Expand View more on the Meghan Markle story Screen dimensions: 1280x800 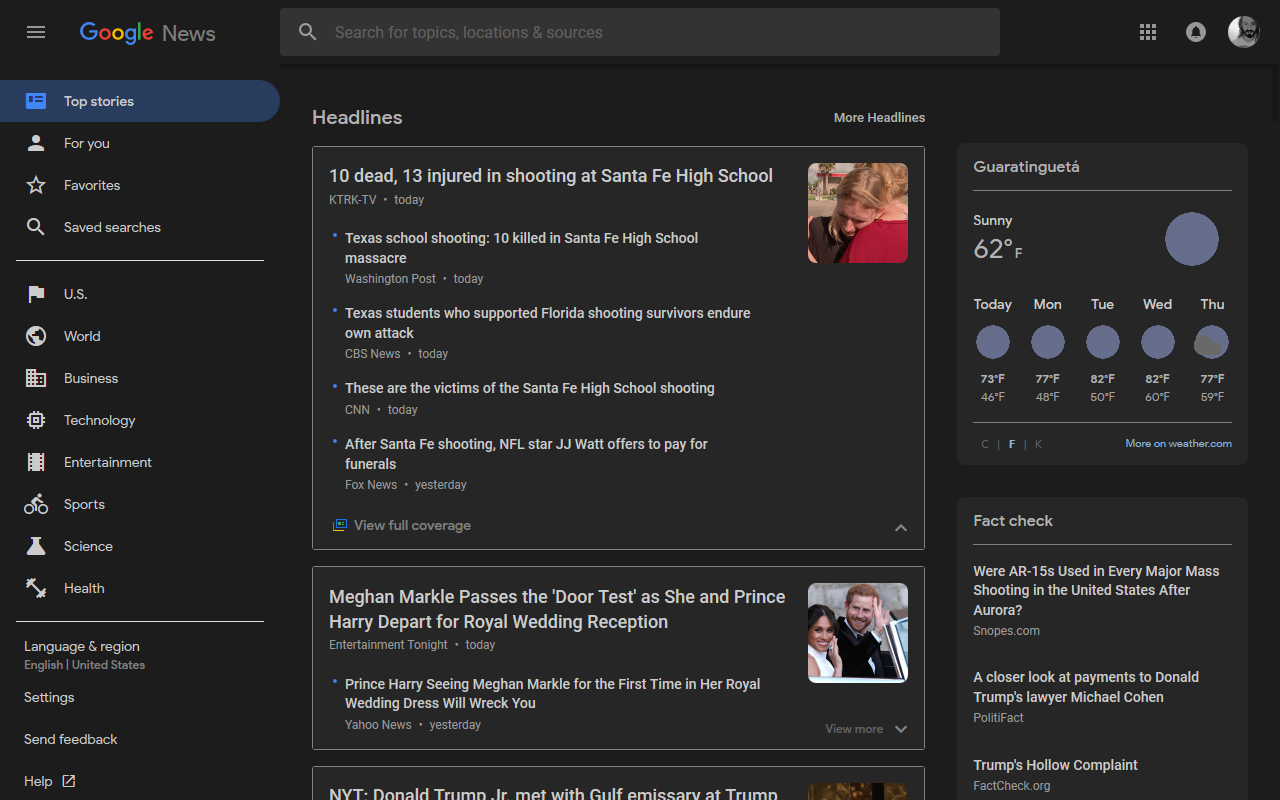(x=866, y=729)
